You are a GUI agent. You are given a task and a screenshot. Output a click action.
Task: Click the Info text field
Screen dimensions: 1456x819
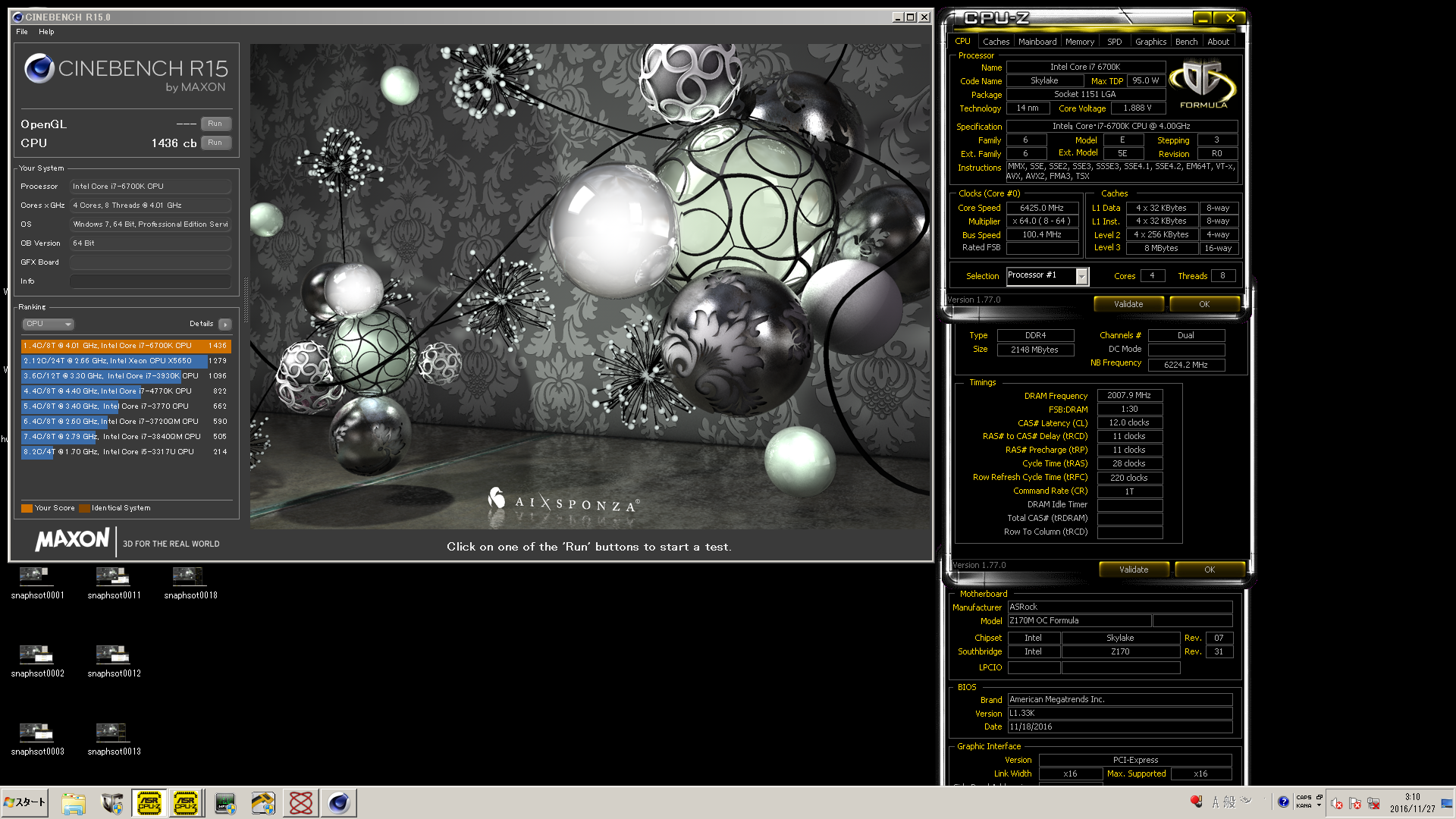click(x=150, y=281)
